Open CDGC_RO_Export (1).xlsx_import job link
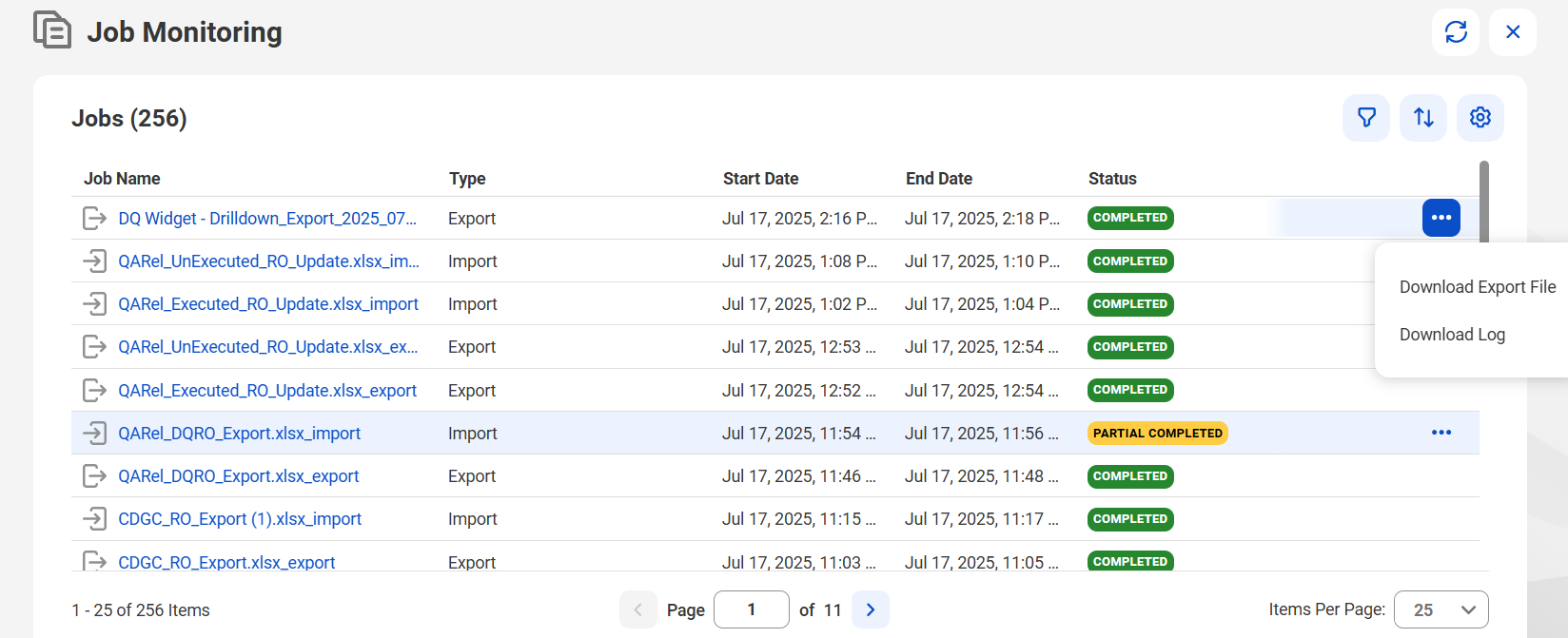Image resolution: width=1568 pixels, height=638 pixels. (x=240, y=519)
